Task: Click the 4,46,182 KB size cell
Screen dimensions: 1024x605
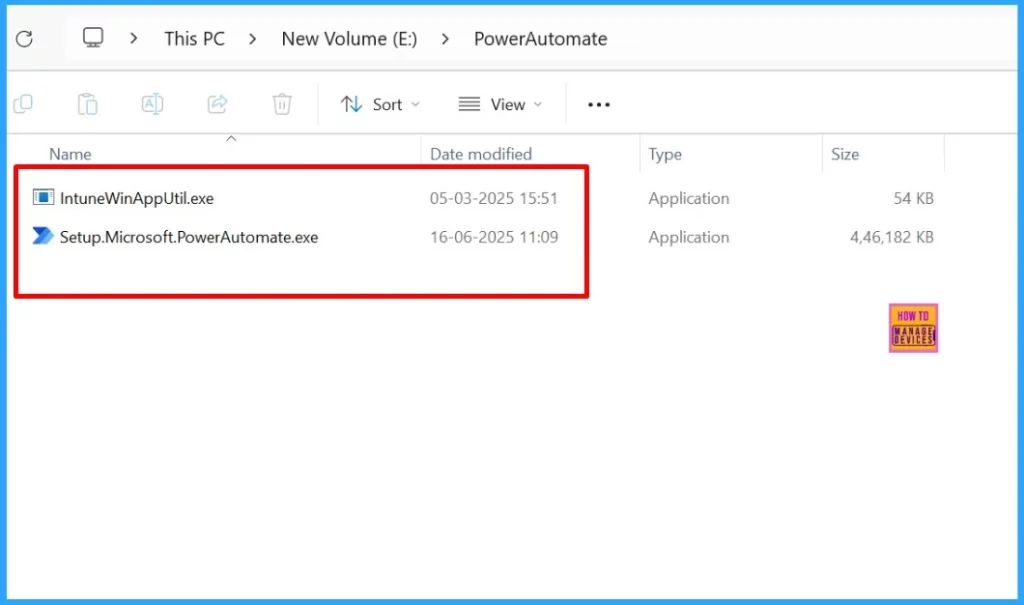Action: (x=891, y=237)
